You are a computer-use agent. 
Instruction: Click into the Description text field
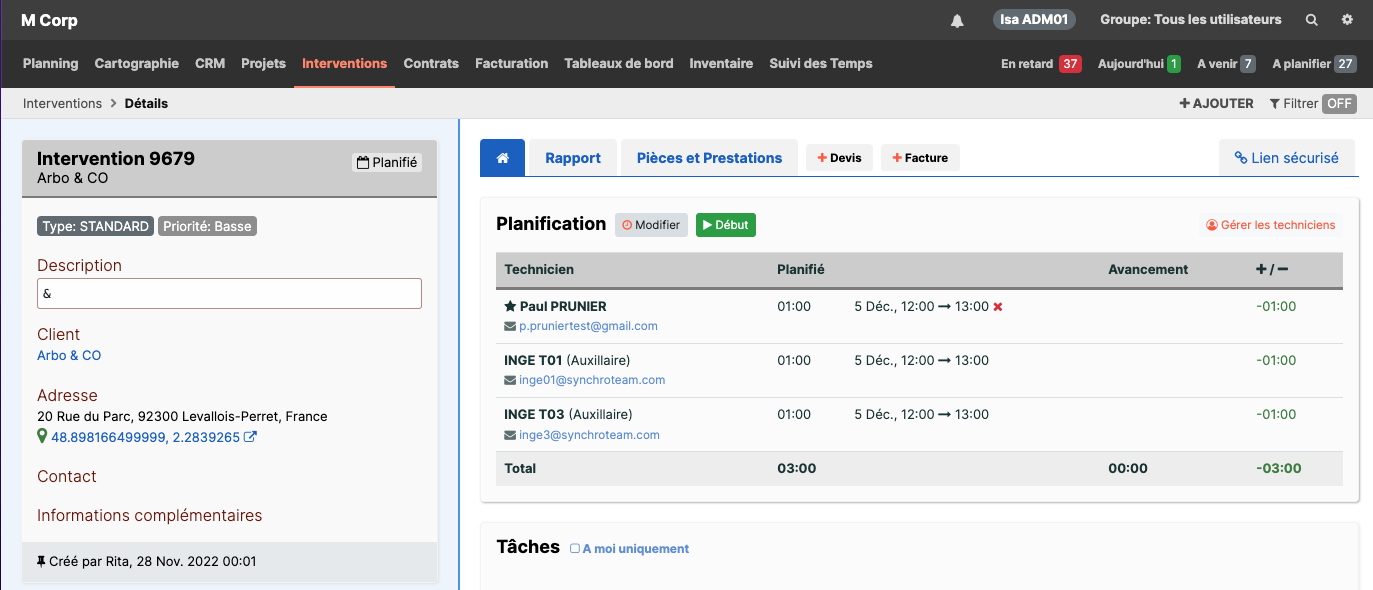pyautogui.click(x=229, y=294)
